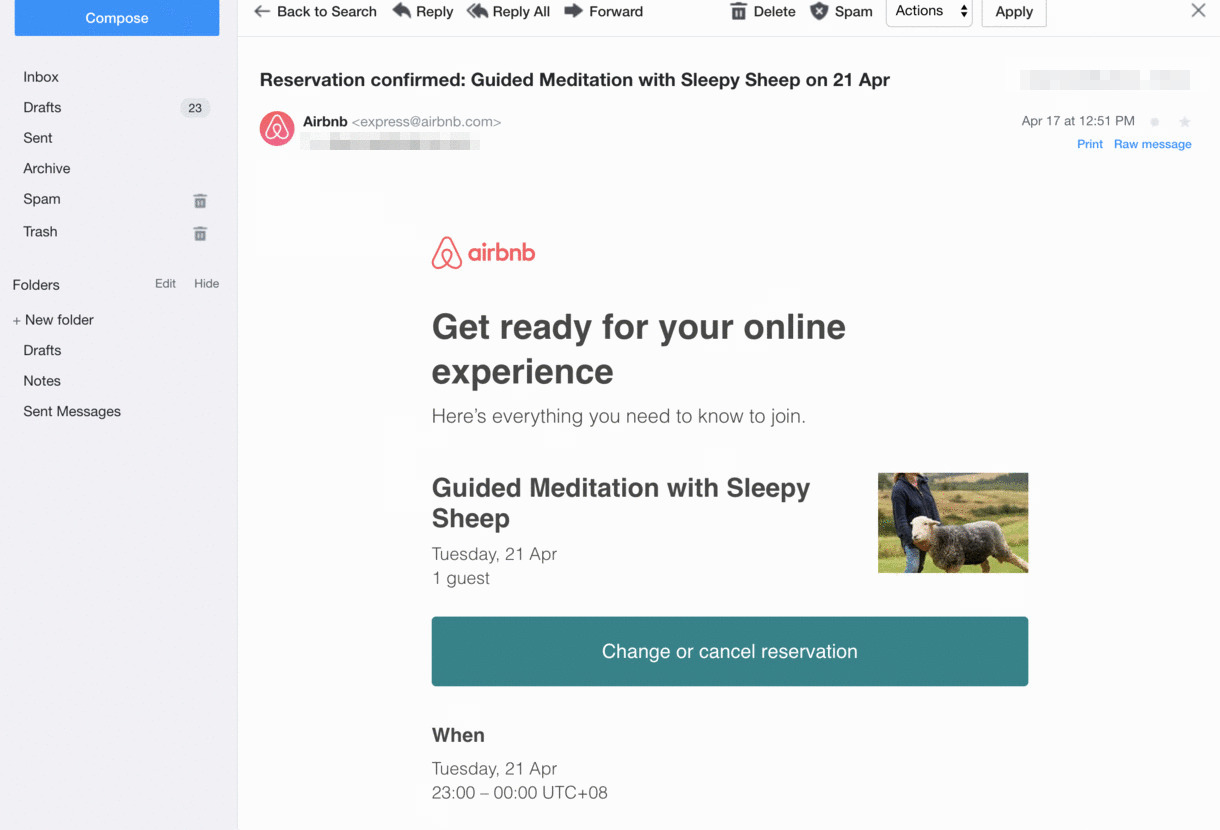
Task: Click the sheep experience thumbnail
Action: tap(952, 523)
